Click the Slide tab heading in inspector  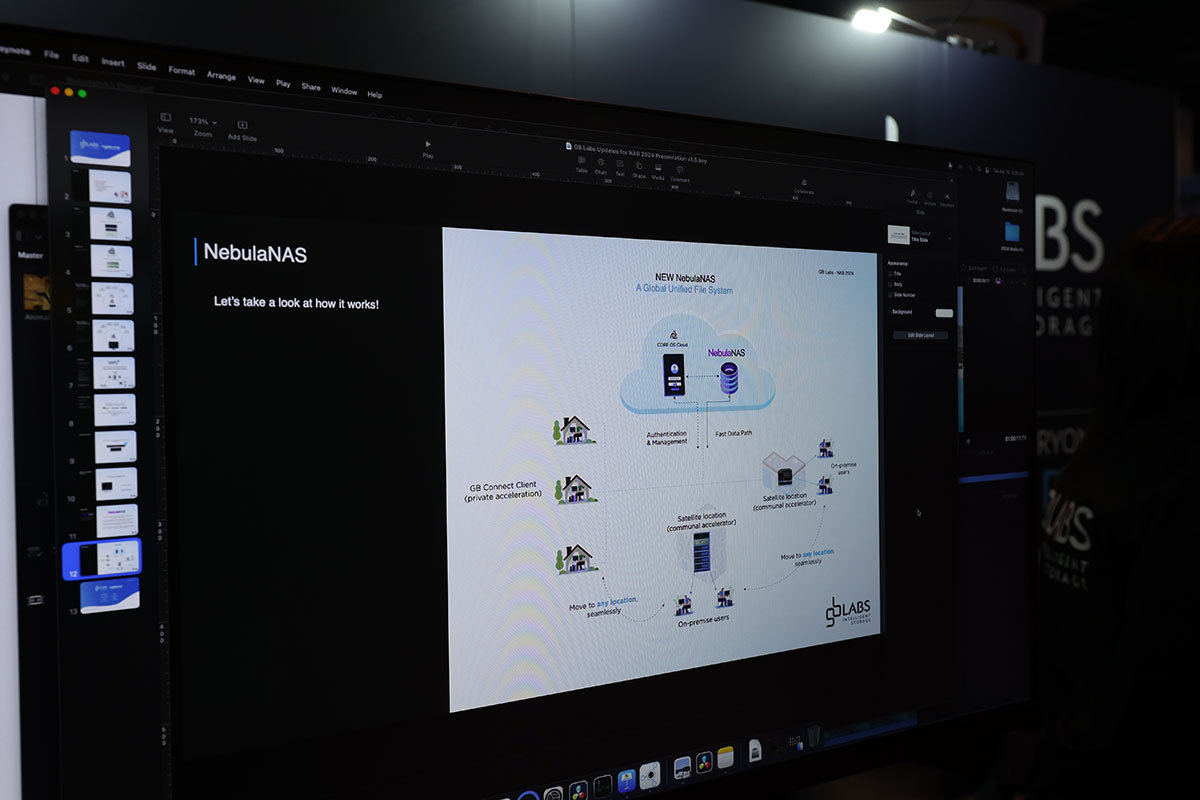pyautogui.click(x=920, y=213)
